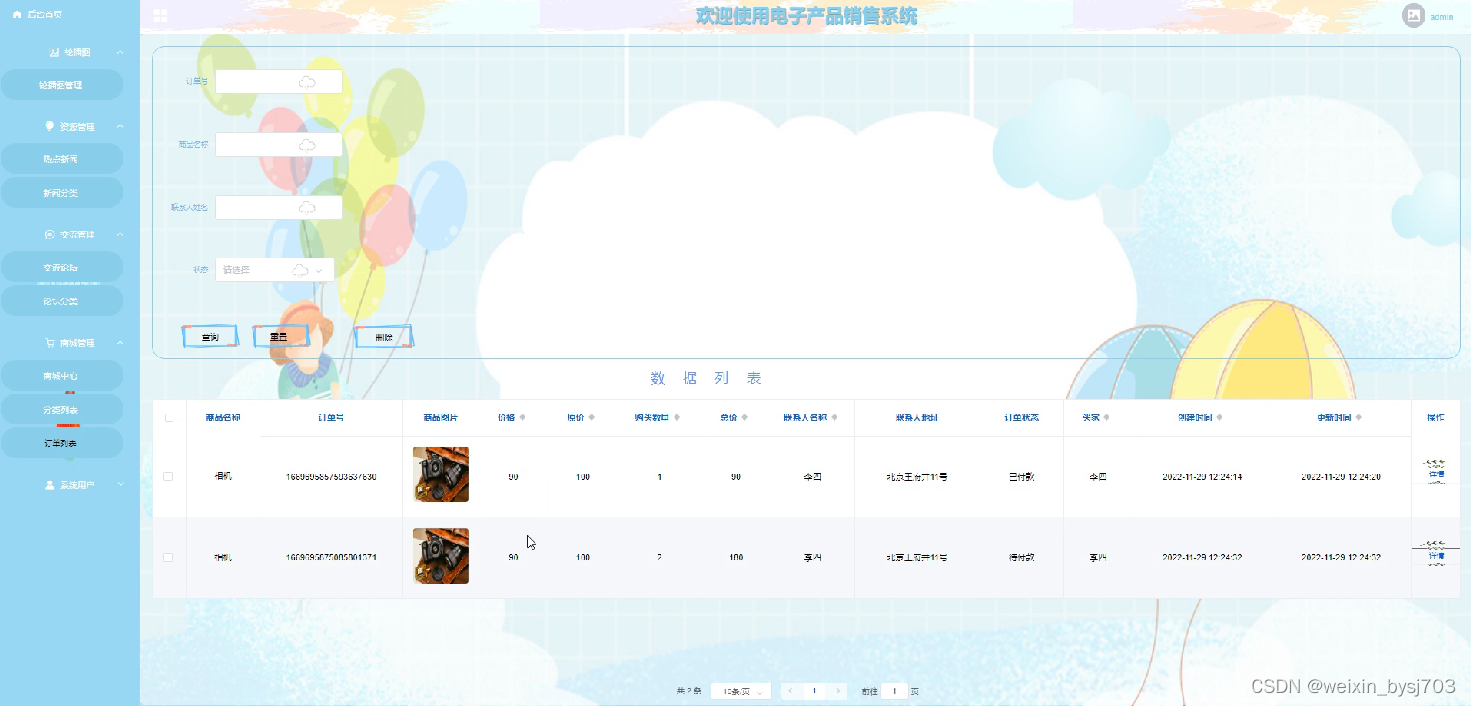Click the cloud icon in 订单号 field
Screen dimensions: 1471x706
tap(308, 82)
